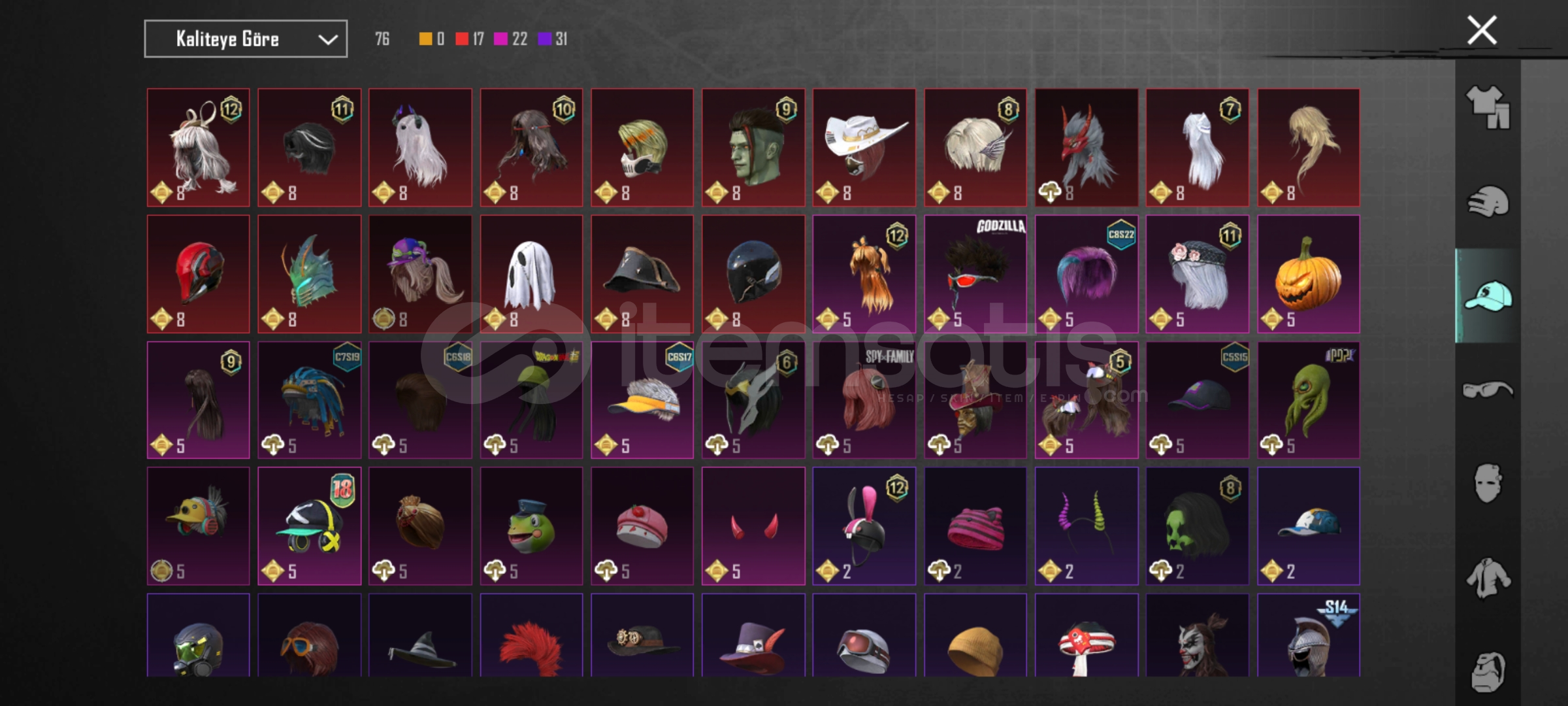Image resolution: width=1568 pixels, height=706 pixels.
Task: Open the outfits category in the sidebar
Action: (1488, 107)
